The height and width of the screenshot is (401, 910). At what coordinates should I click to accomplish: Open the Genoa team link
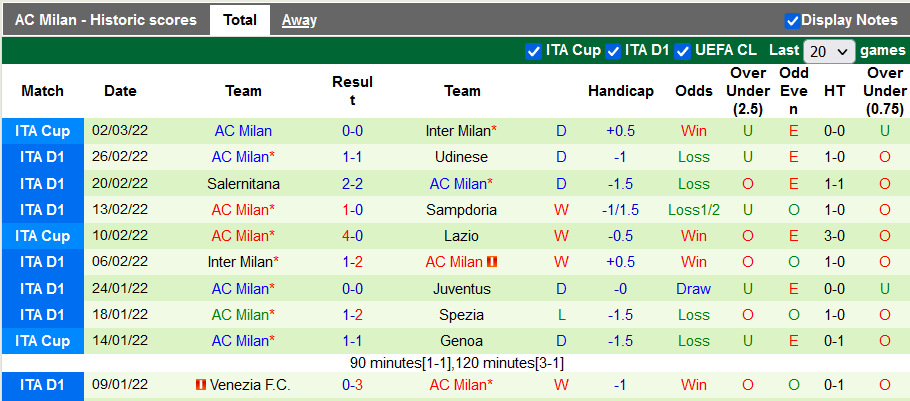click(x=461, y=341)
